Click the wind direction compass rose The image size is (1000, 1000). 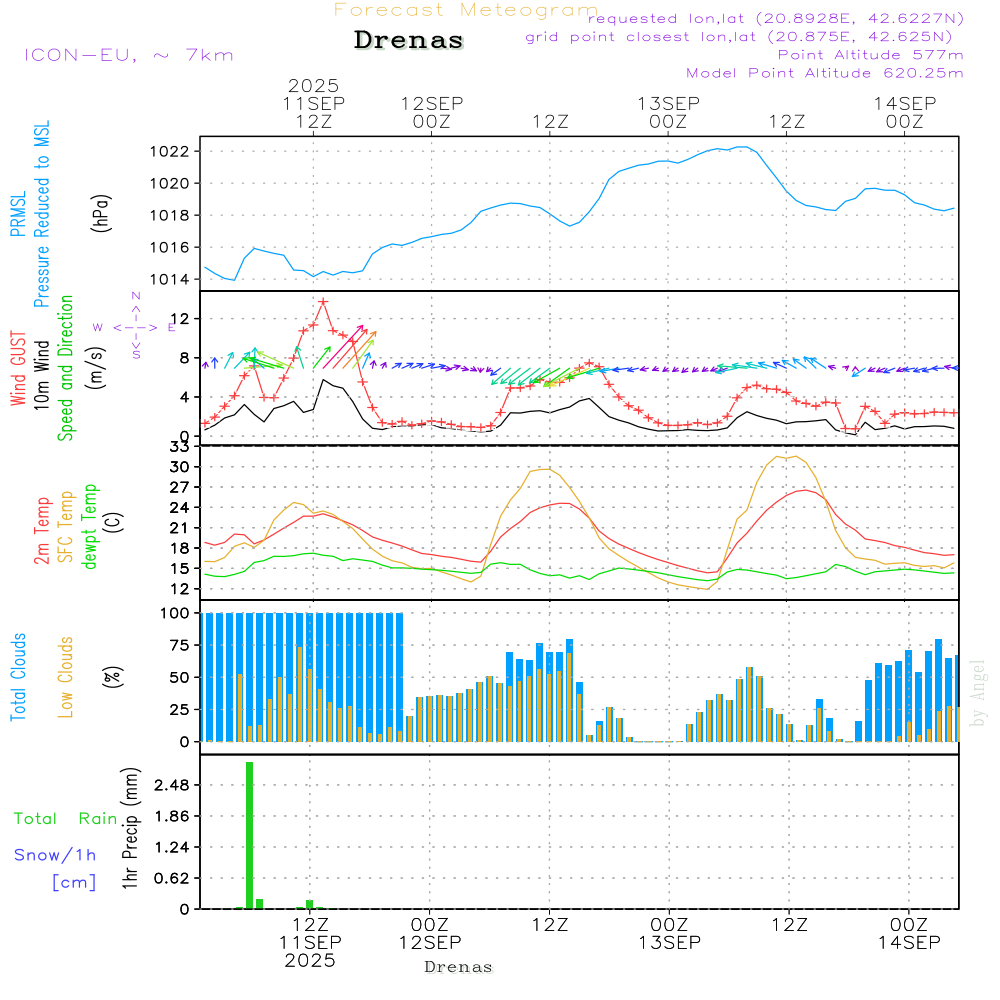[135, 326]
